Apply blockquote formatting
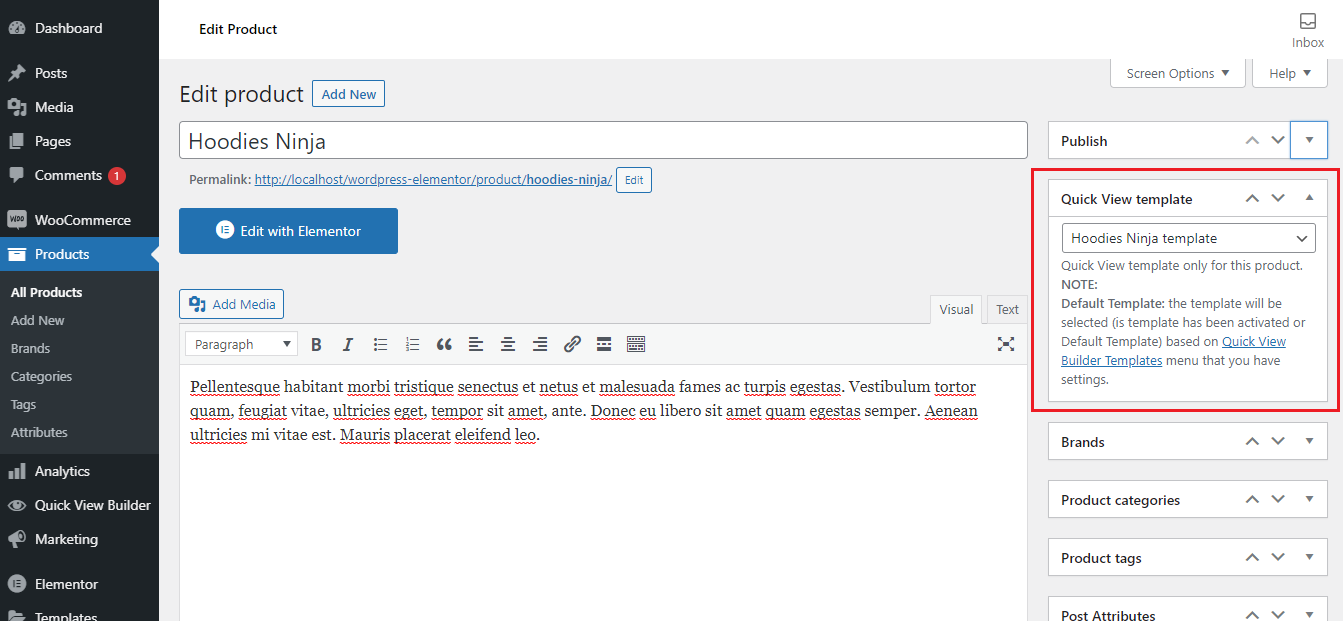The height and width of the screenshot is (621, 1343). 444,345
